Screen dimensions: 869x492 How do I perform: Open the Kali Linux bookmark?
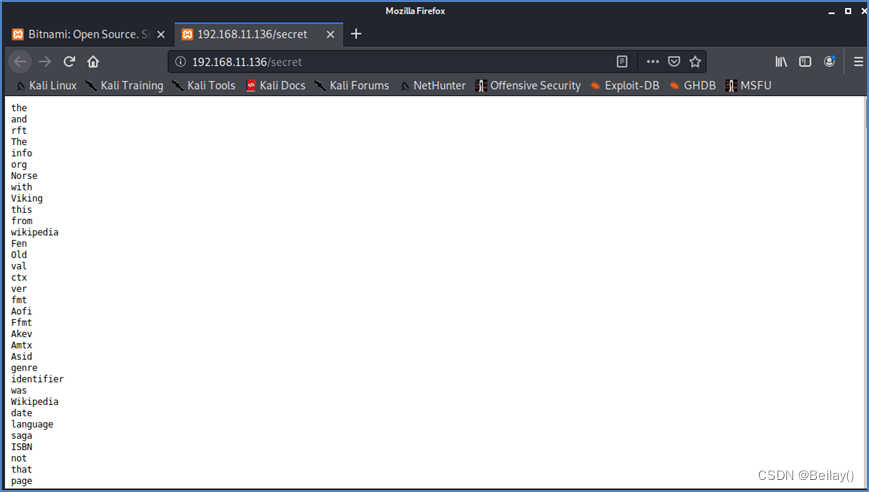click(46, 85)
